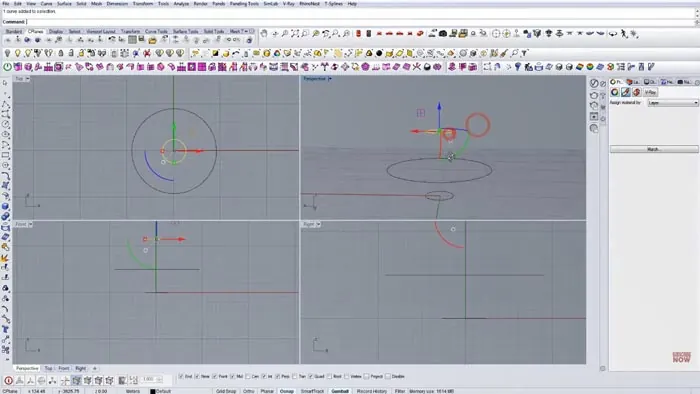Switch to the Top viewport tab at bottom
This screenshot has width=700, height=394.
pyautogui.click(x=48, y=369)
